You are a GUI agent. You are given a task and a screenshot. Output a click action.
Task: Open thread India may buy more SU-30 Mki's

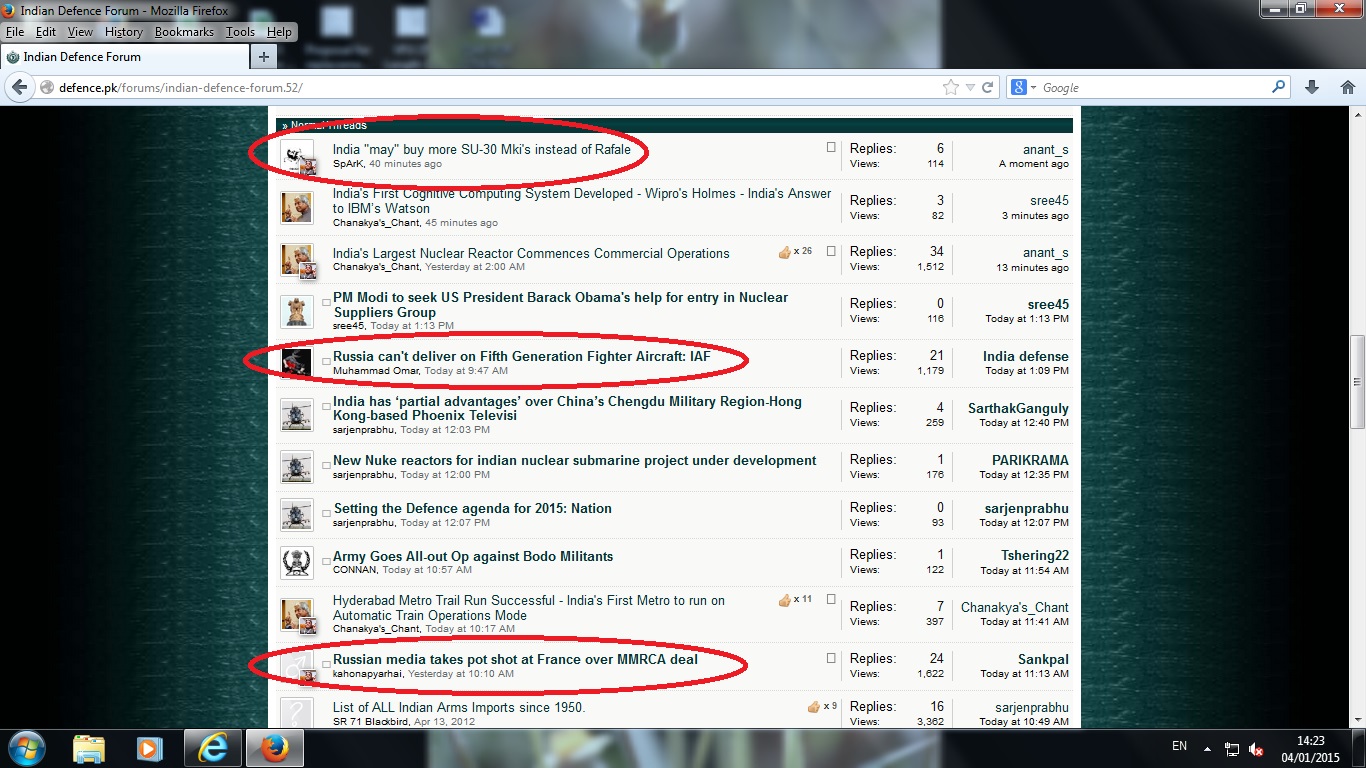click(x=482, y=149)
